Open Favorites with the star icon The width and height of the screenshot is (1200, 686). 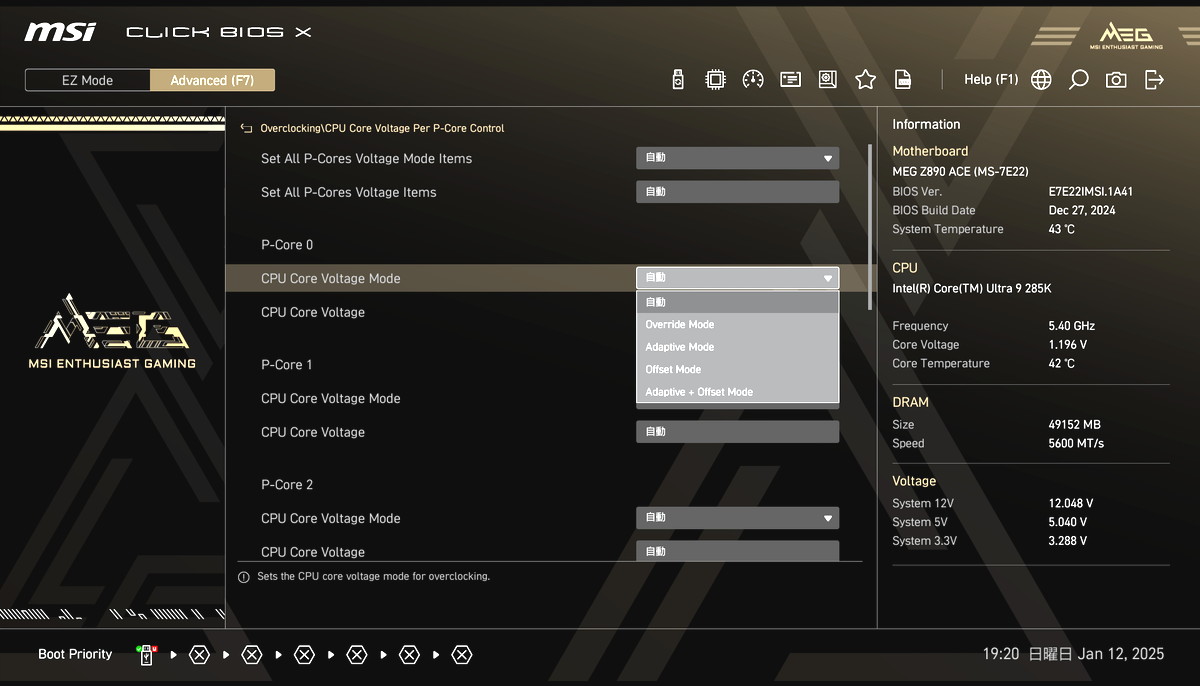865,80
